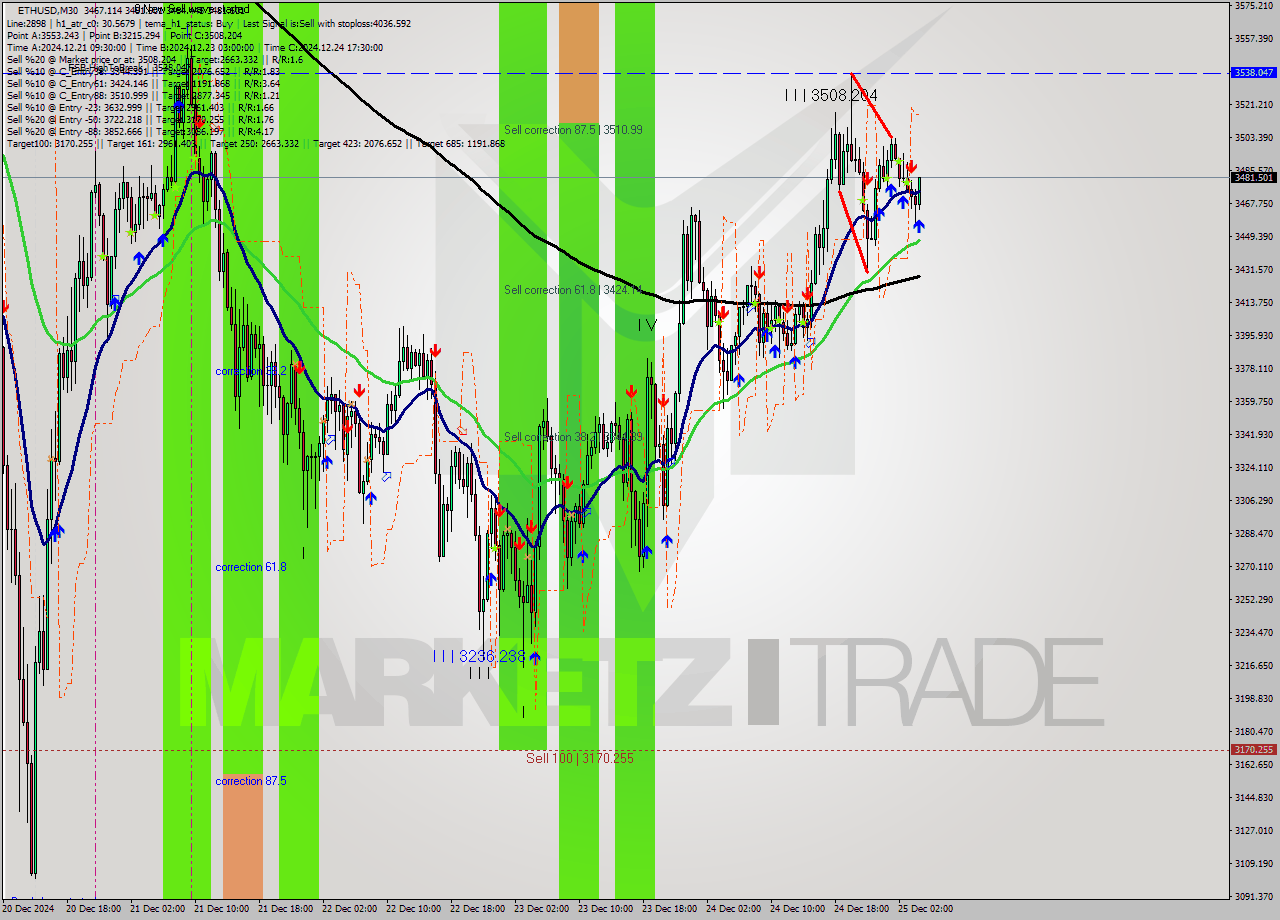1280x920 pixels.
Task: Click price axis value 3198.830
Action: tap(1253, 699)
